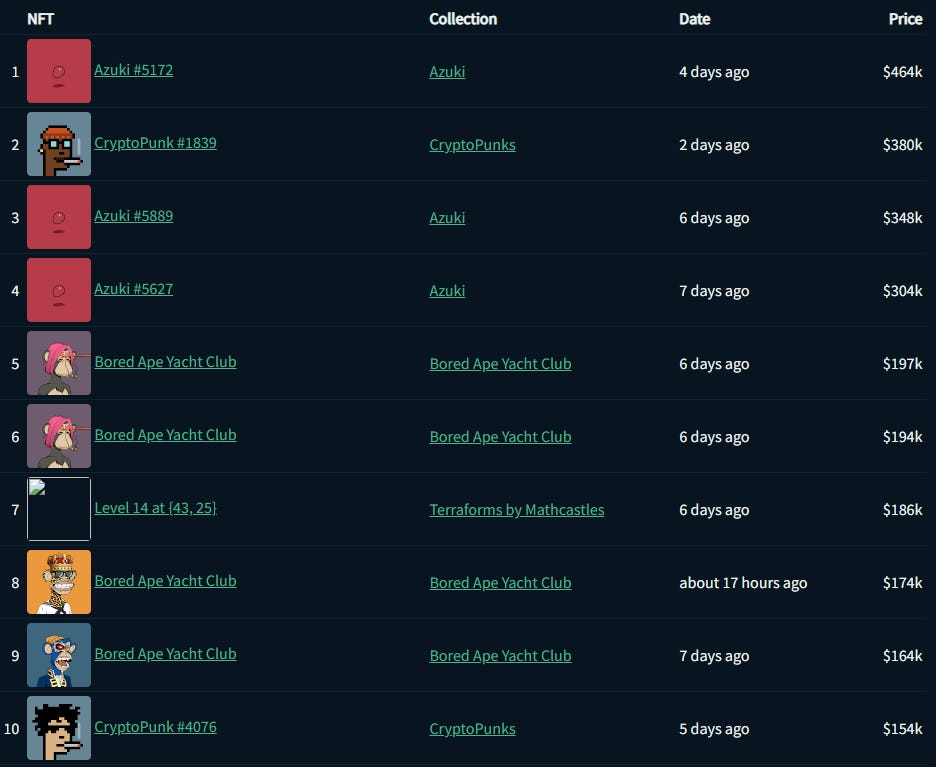
Task: Visit Bored Ape Yacht Club collection in row 5
Action: 500,364
